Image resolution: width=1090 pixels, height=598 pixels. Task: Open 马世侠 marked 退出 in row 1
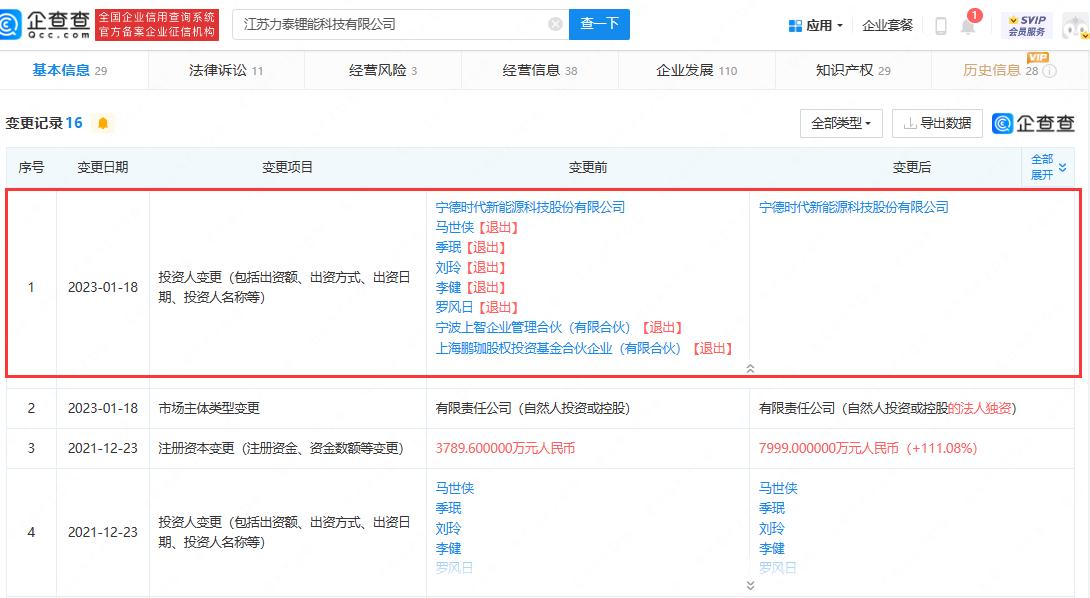click(455, 227)
